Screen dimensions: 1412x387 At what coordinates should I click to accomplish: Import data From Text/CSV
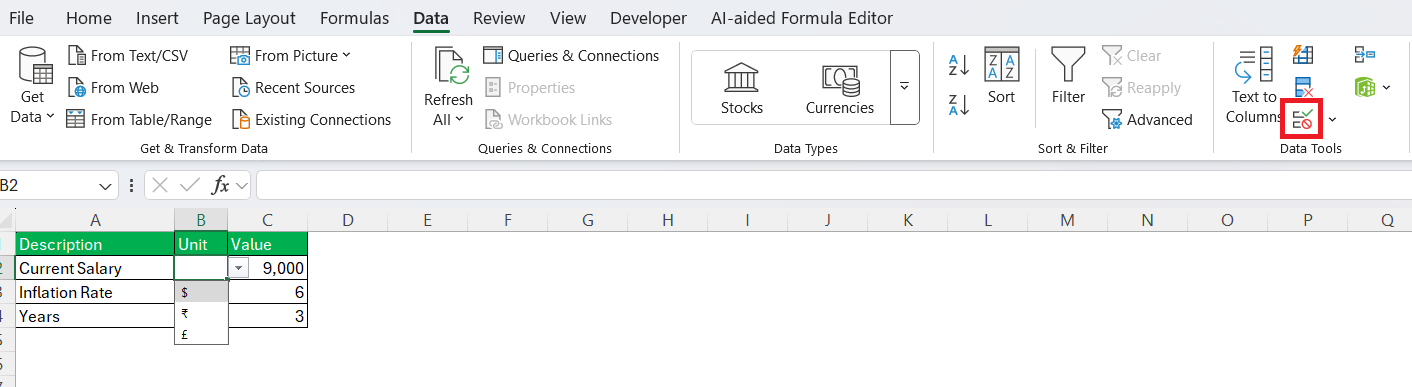[x=127, y=56]
